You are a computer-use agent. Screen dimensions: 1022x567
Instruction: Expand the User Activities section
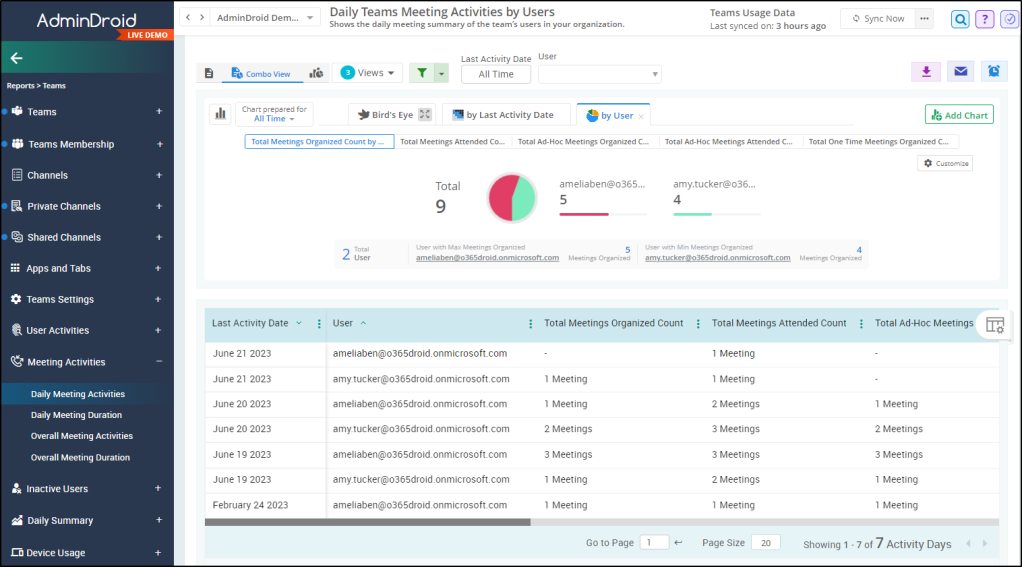[158, 330]
